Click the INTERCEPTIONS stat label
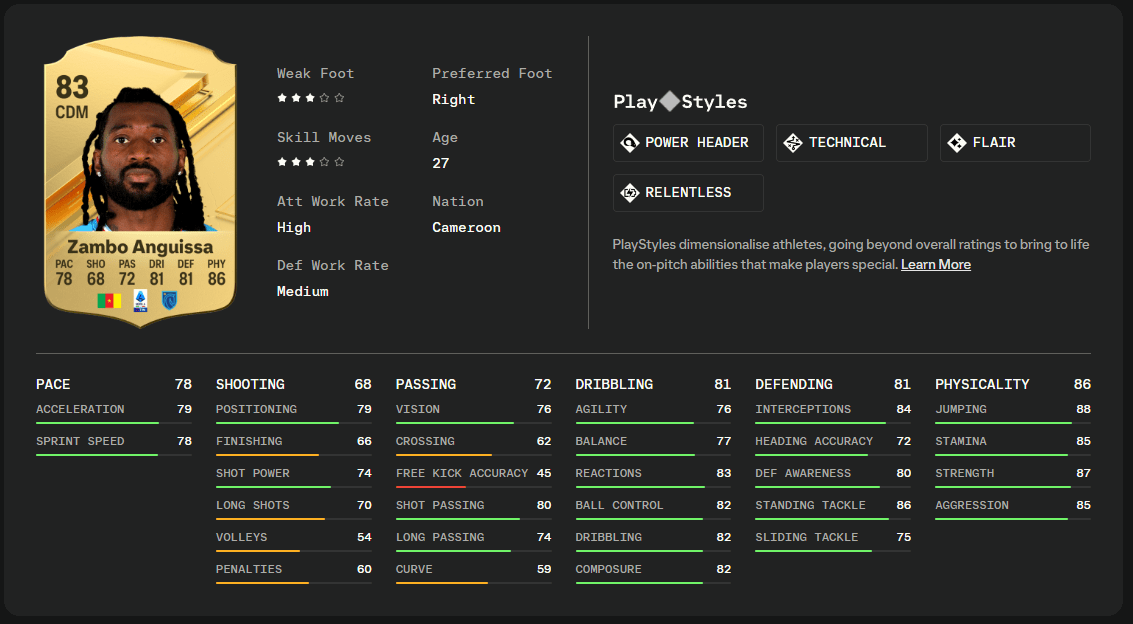The width and height of the screenshot is (1133, 624). [804, 410]
